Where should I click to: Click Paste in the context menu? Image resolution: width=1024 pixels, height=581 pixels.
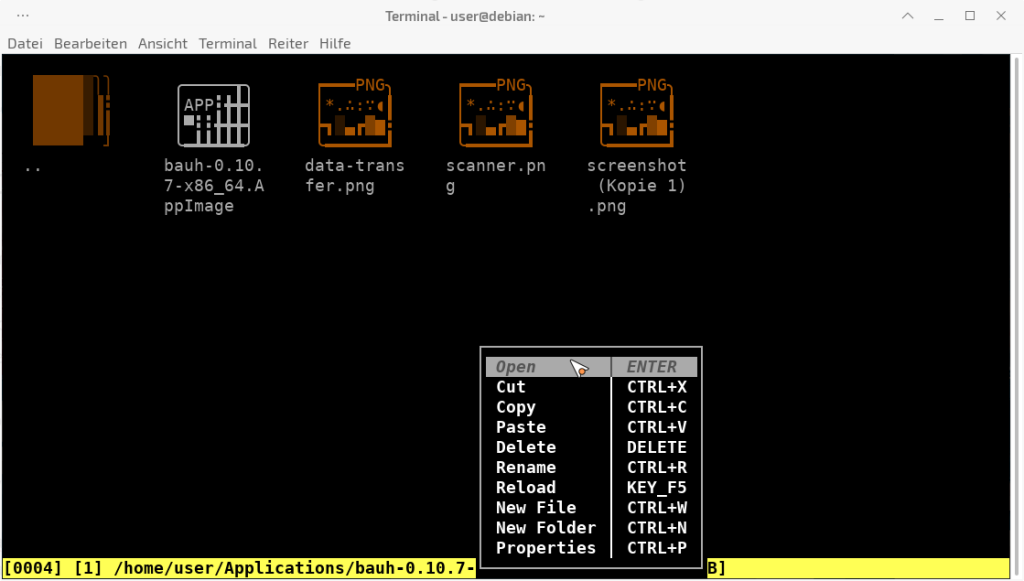[521, 427]
